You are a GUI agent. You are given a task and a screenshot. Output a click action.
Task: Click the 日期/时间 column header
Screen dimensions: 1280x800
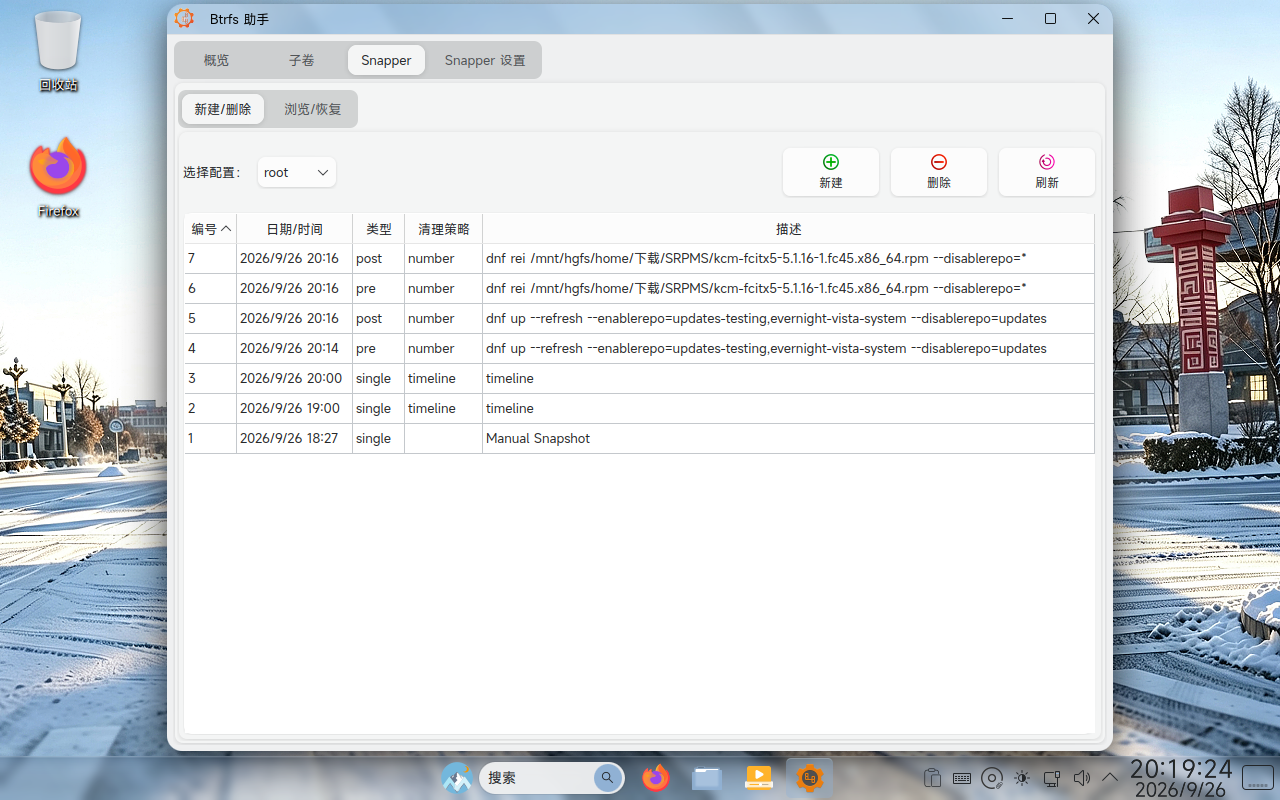294,229
